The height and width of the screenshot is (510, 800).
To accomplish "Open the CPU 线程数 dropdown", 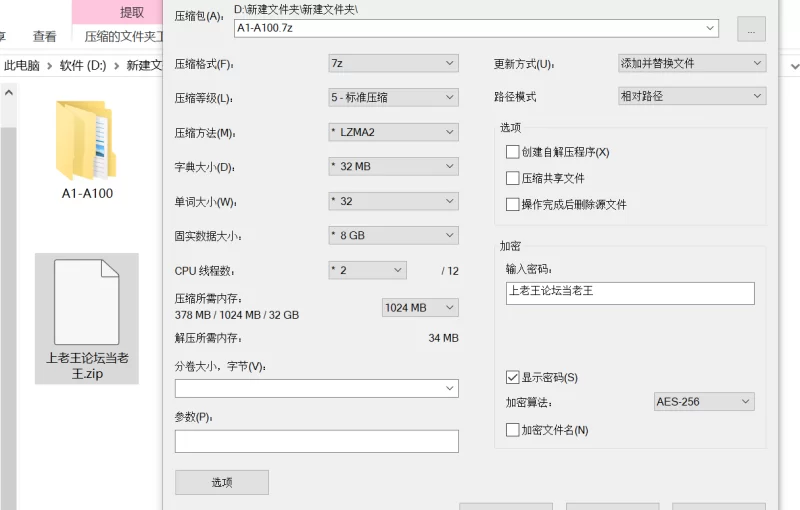I will [367, 270].
